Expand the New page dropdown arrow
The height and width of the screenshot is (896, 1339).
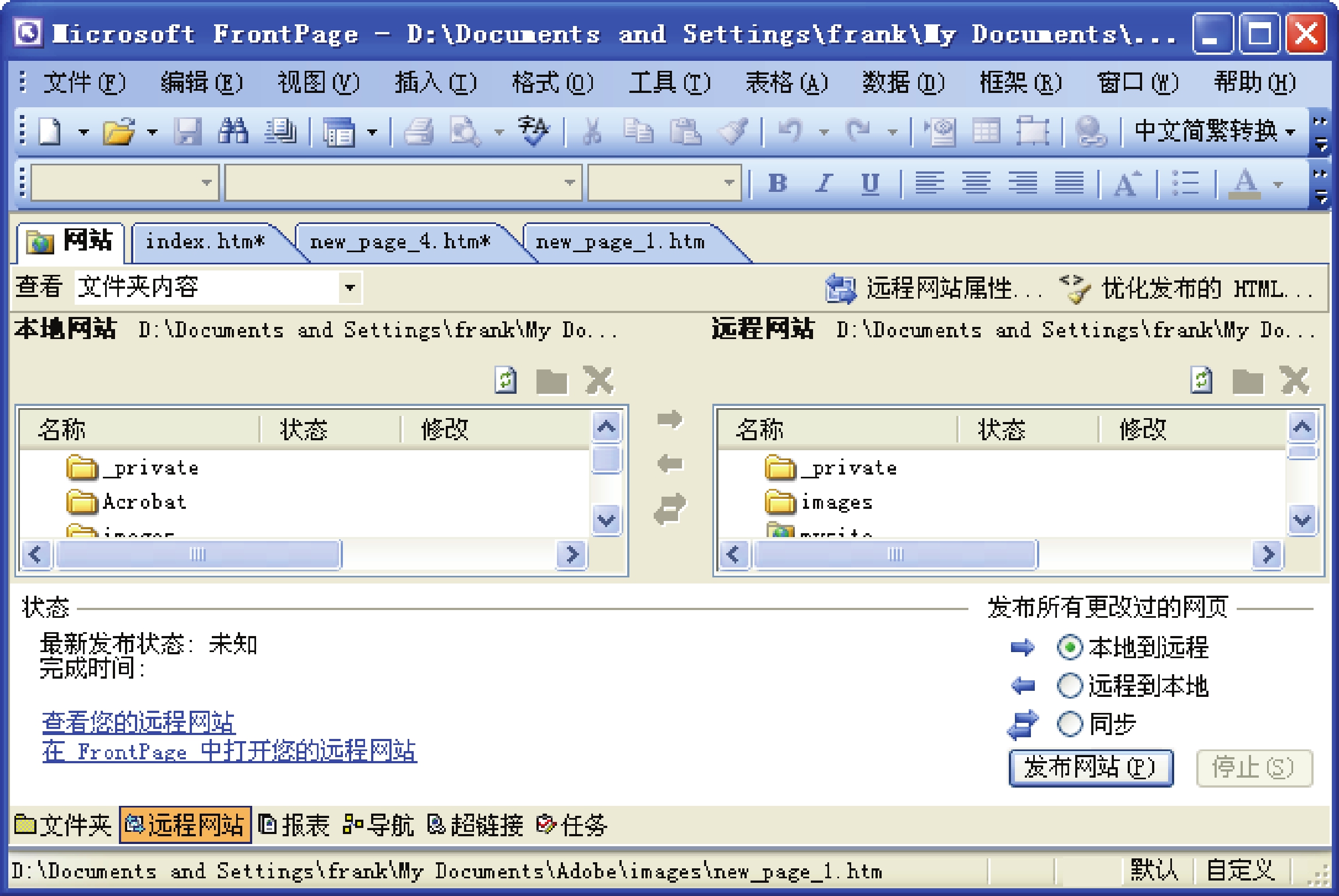pyautogui.click(x=84, y=132)
